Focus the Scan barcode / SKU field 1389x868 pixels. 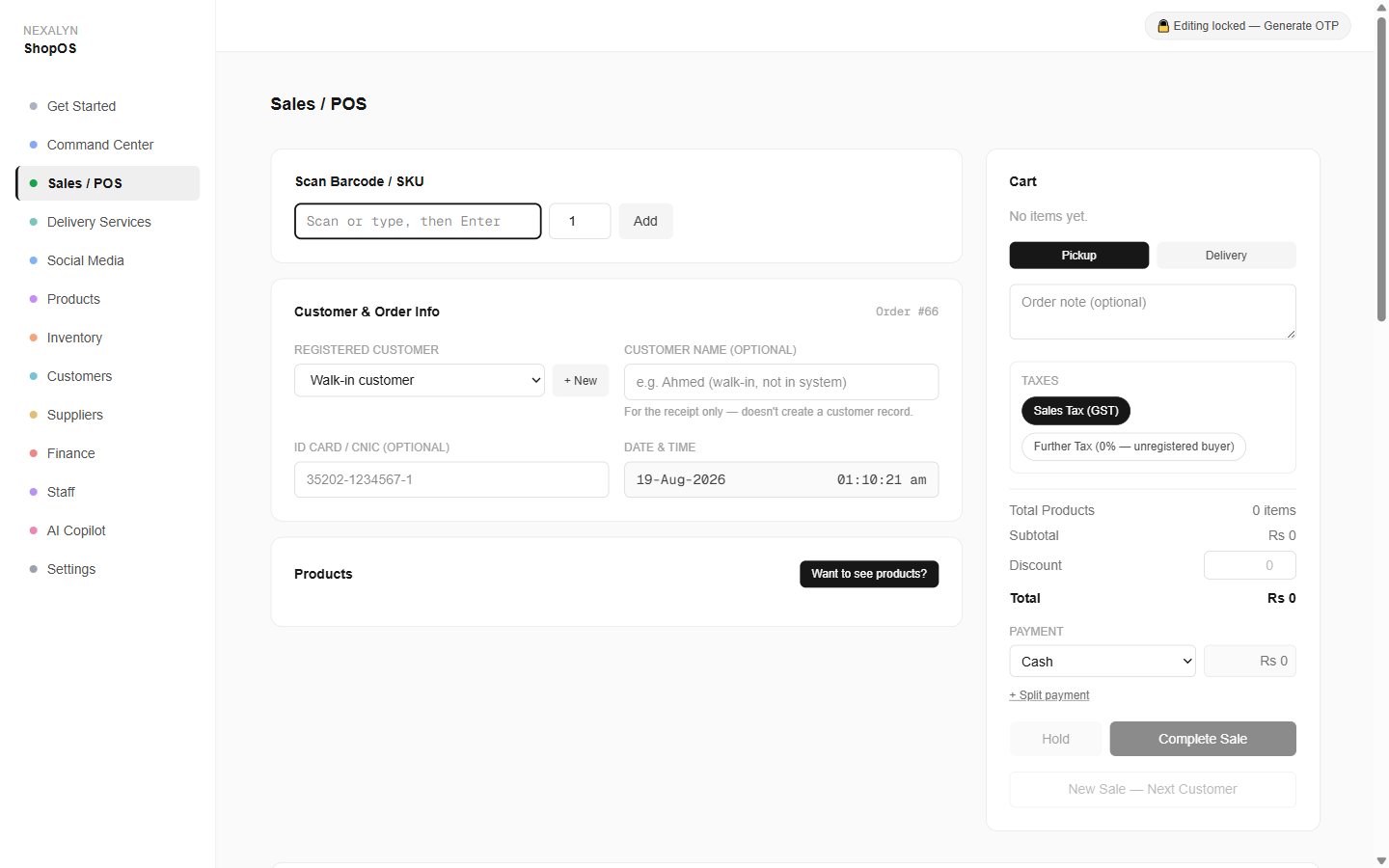tap(418, 221)
